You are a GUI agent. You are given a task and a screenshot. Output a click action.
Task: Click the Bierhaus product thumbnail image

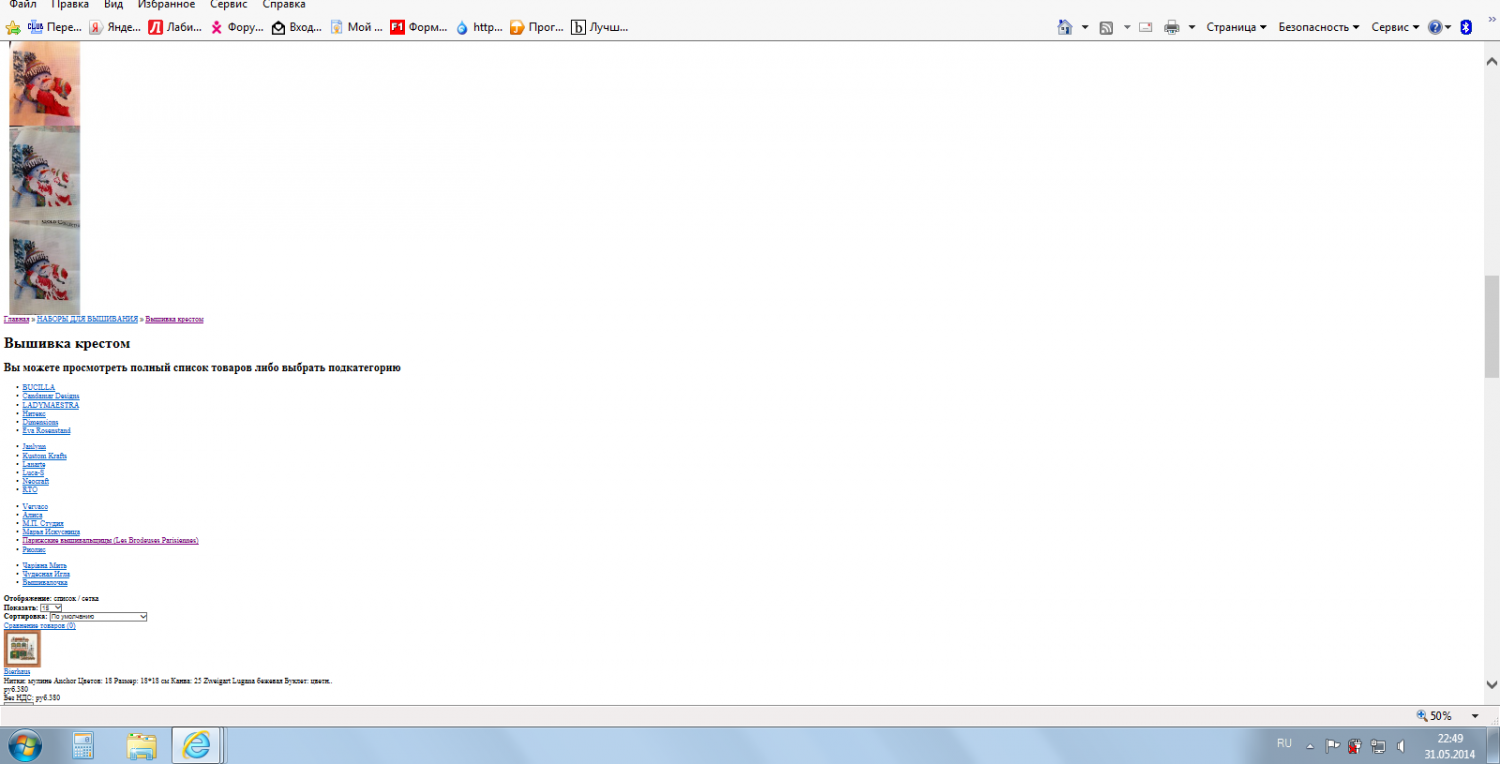pos(22,648)
